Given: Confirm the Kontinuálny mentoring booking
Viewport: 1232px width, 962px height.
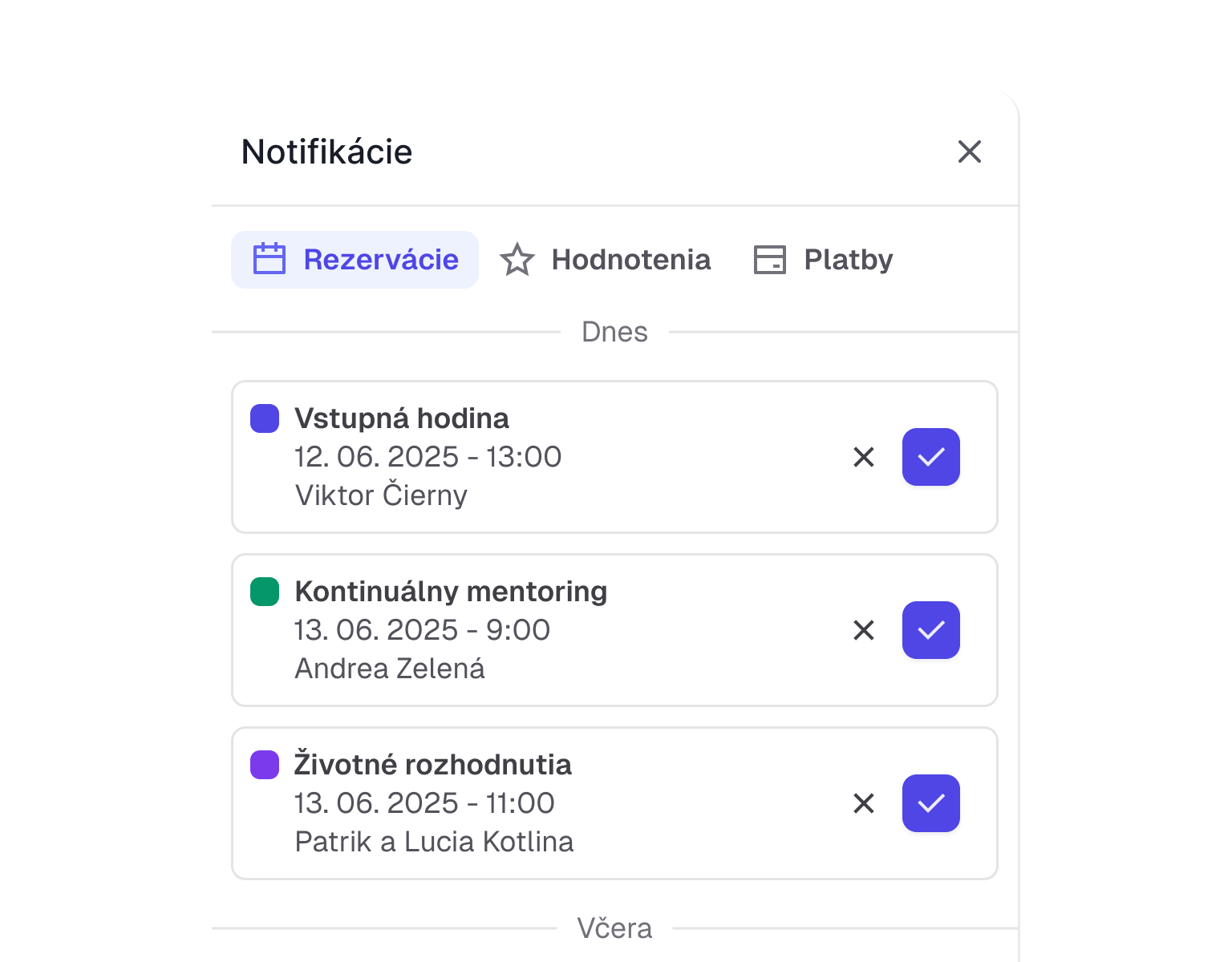Looking at the screenshot, I should coord(930,631).
